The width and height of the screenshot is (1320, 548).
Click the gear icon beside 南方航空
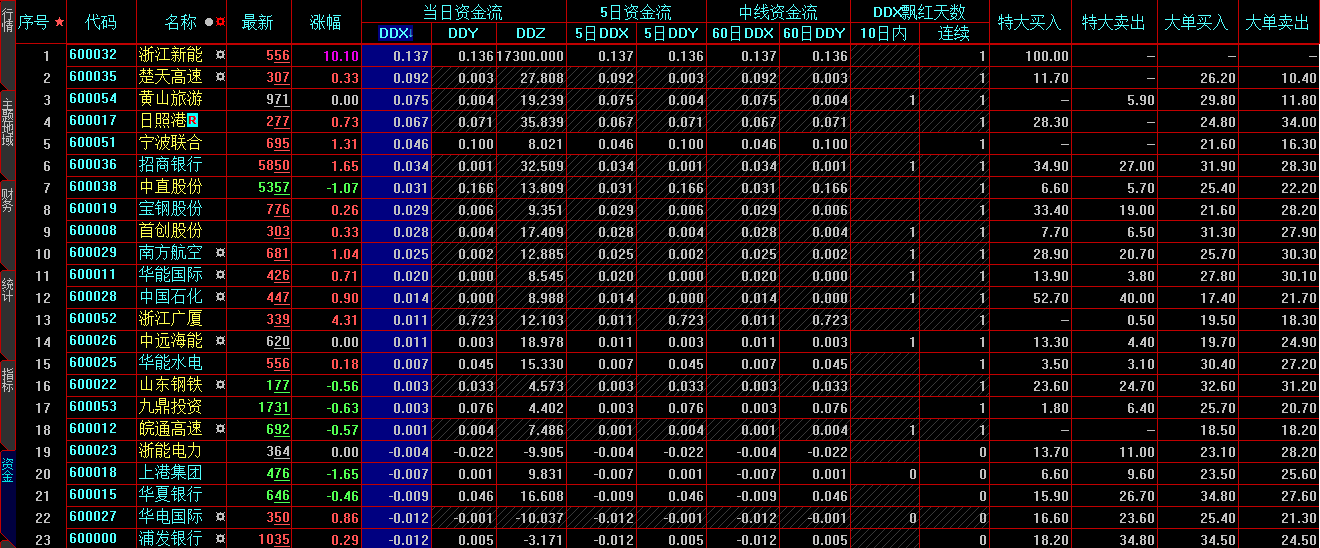pos(221,253)
